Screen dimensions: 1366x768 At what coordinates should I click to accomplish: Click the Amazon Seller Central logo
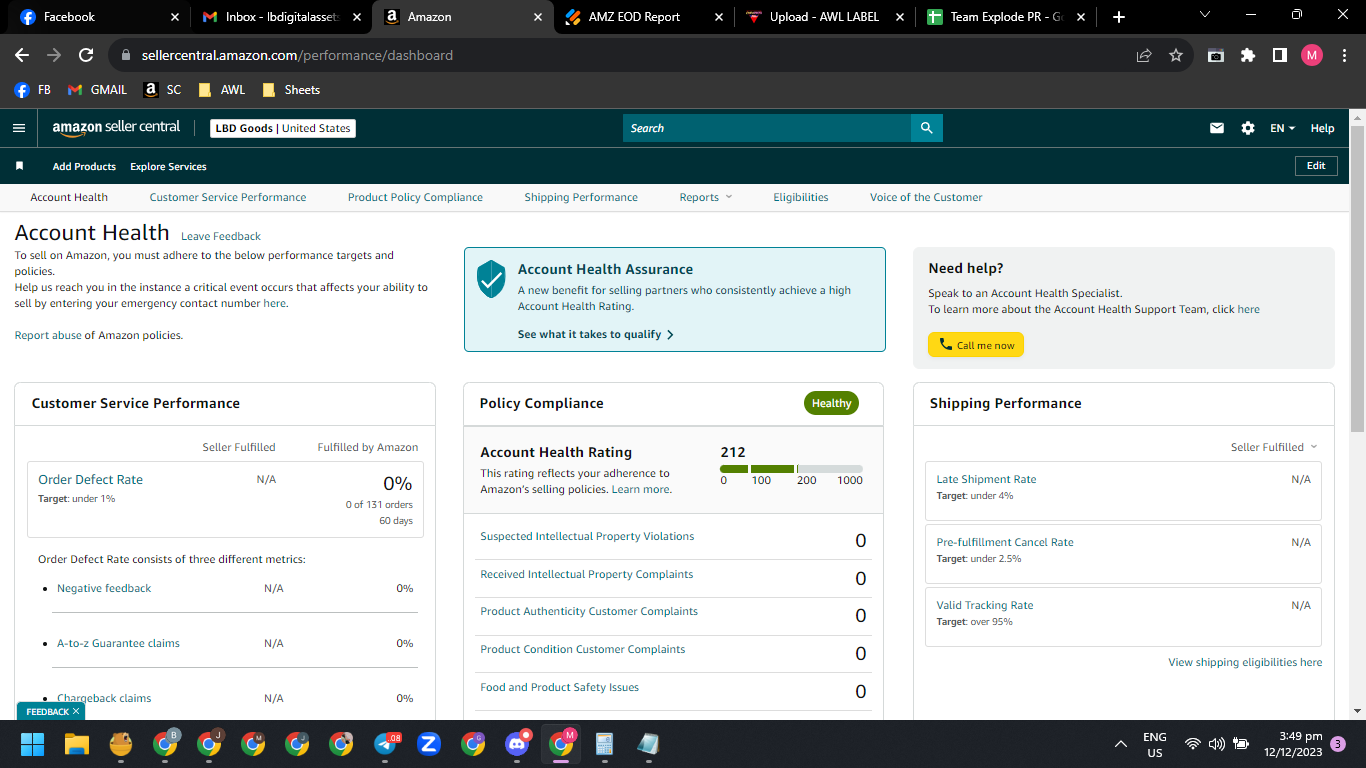(116, 128)
